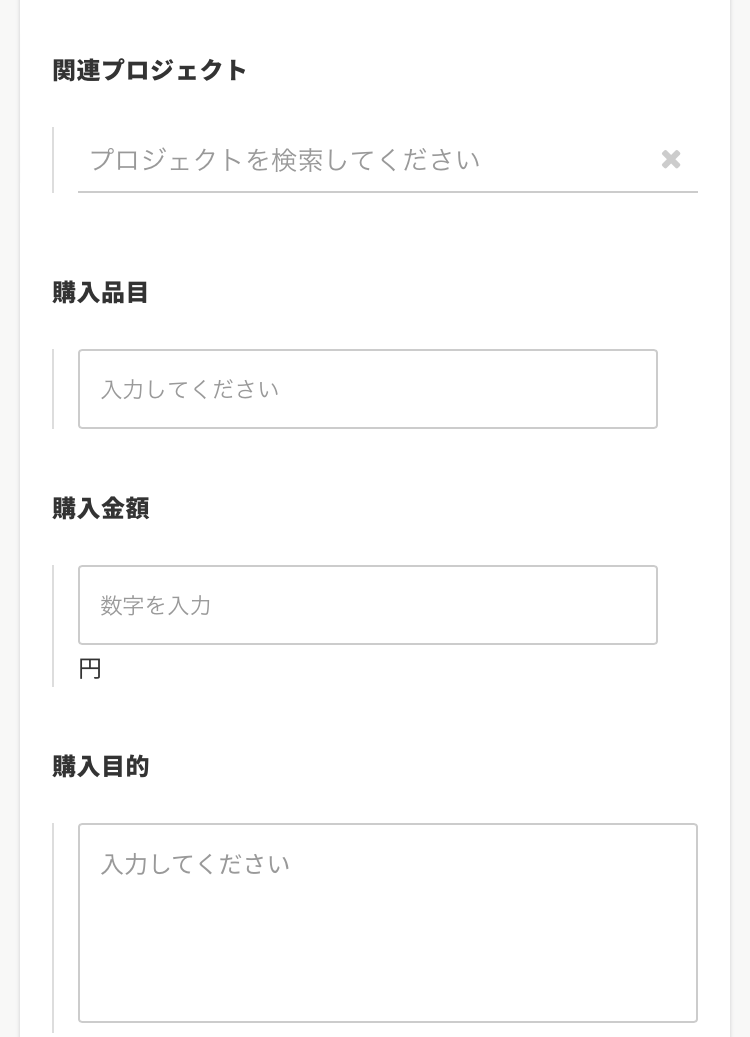Click the 購入目的 heading label

click(101, 767)
